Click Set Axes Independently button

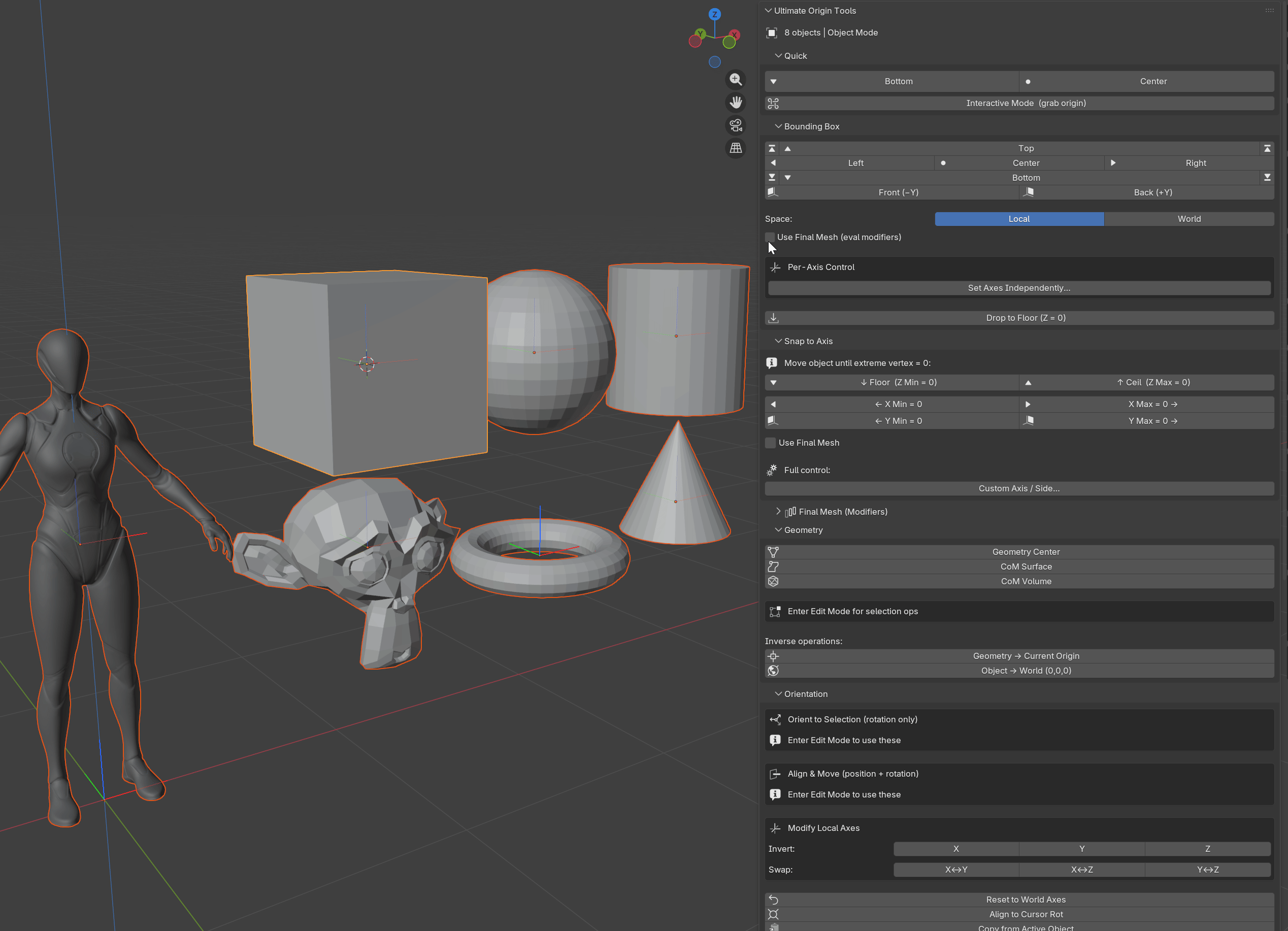tap(1019, 288)
